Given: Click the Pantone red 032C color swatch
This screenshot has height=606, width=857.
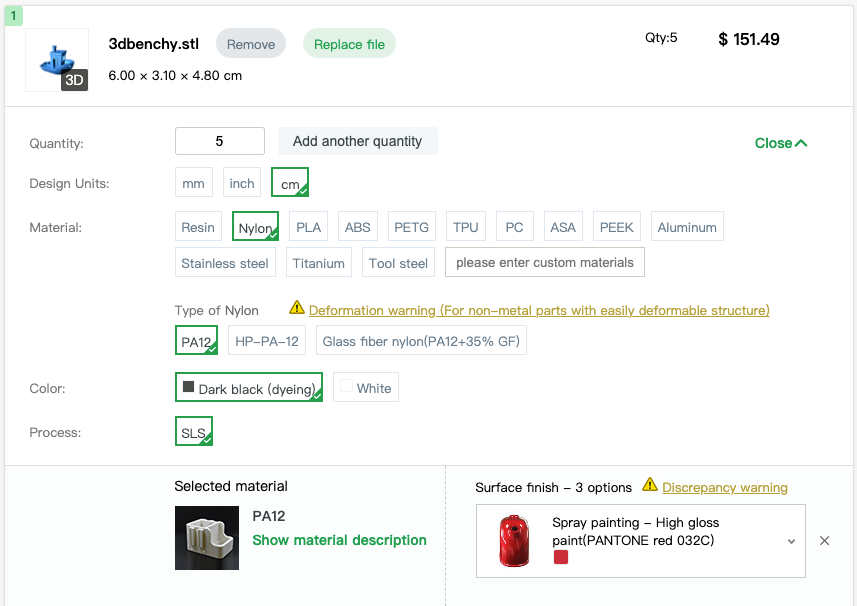Looking at the screenshot, I should point(561,557).
